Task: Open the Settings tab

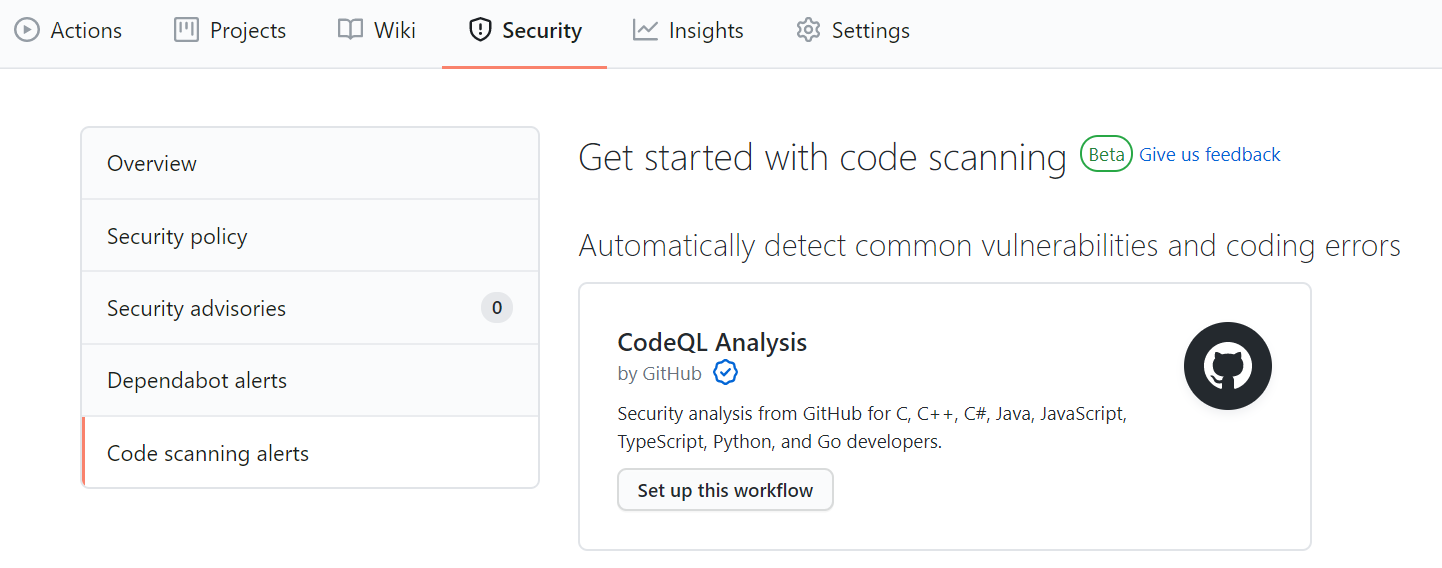Action: [853, 31]
